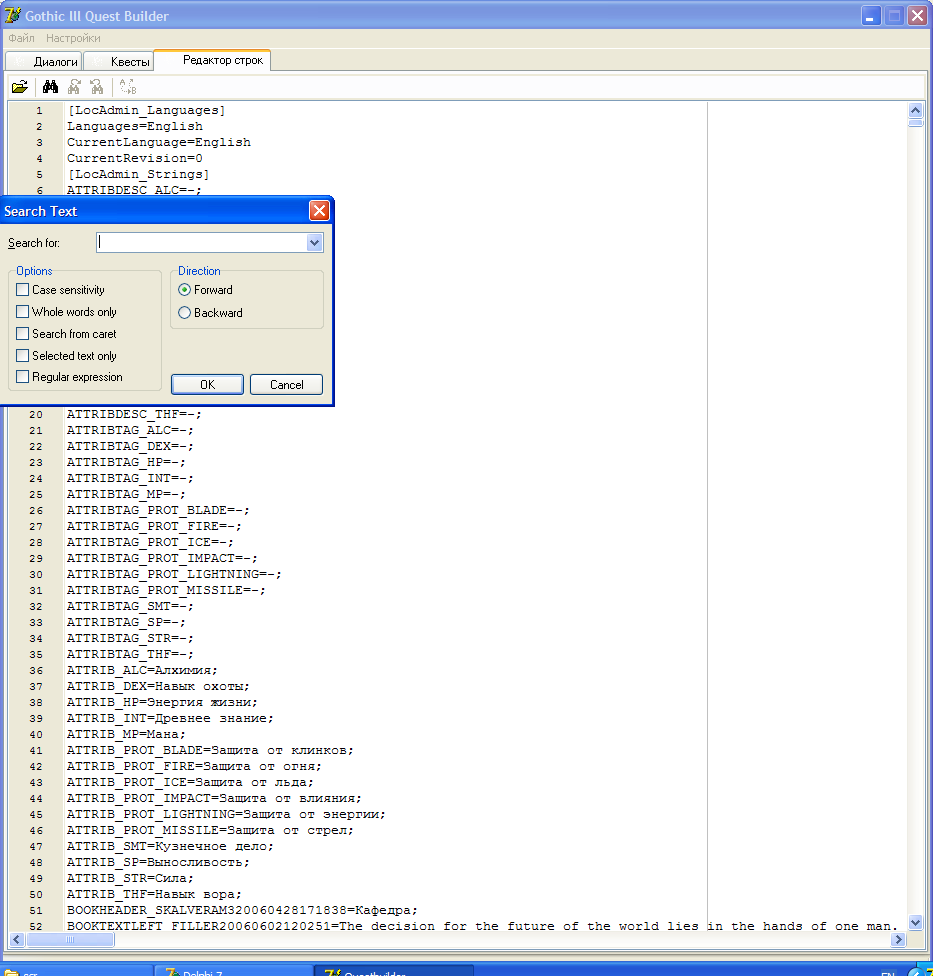Screen dimensions: 933x976
Task: Close the Search Text dialog
Action: 319,211
